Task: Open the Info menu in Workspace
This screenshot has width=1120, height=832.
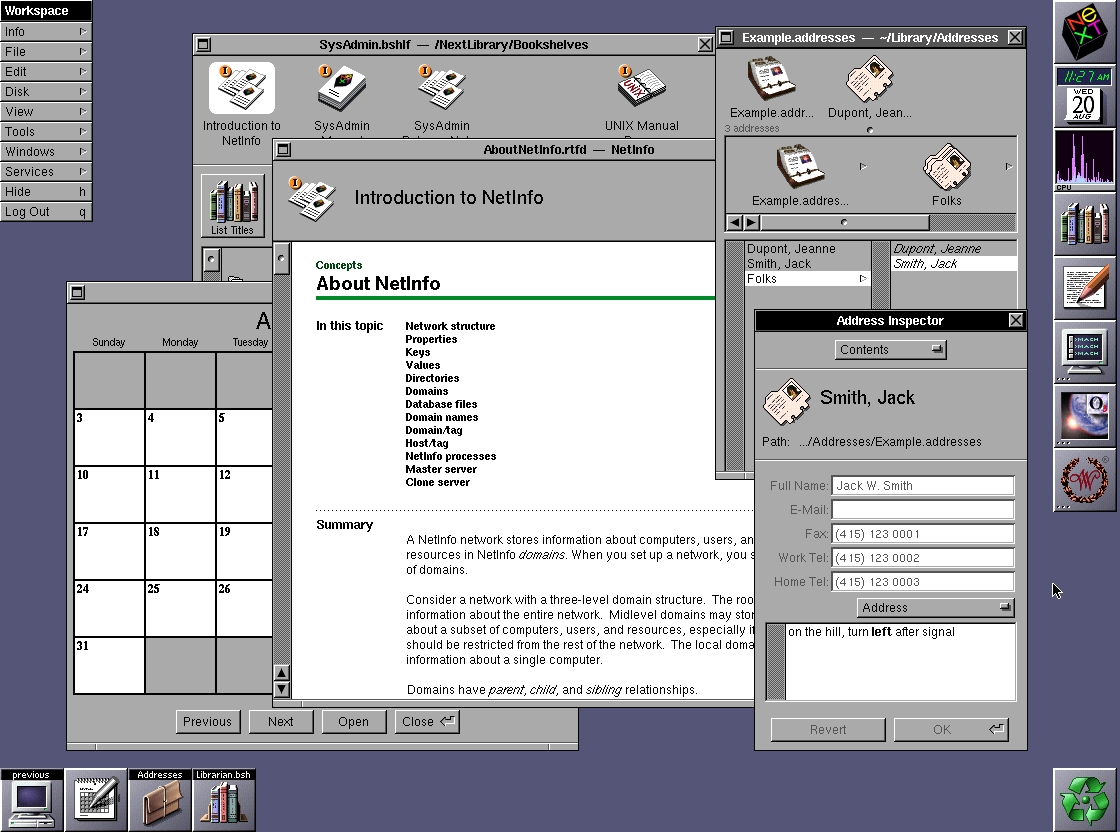Action: (46, 31)
